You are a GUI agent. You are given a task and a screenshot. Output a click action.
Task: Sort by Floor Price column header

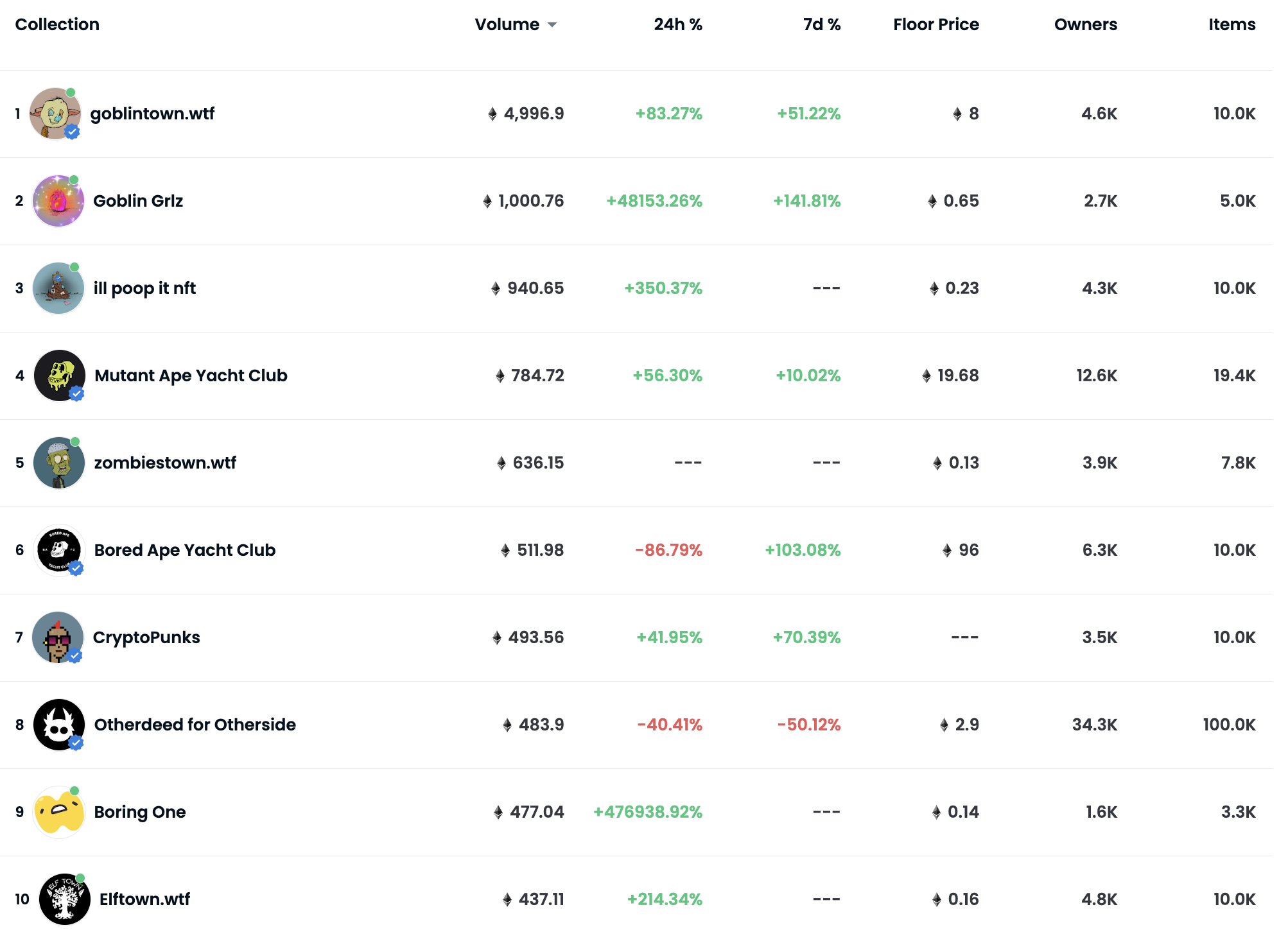pyautogui.click(x=936, y=24)
